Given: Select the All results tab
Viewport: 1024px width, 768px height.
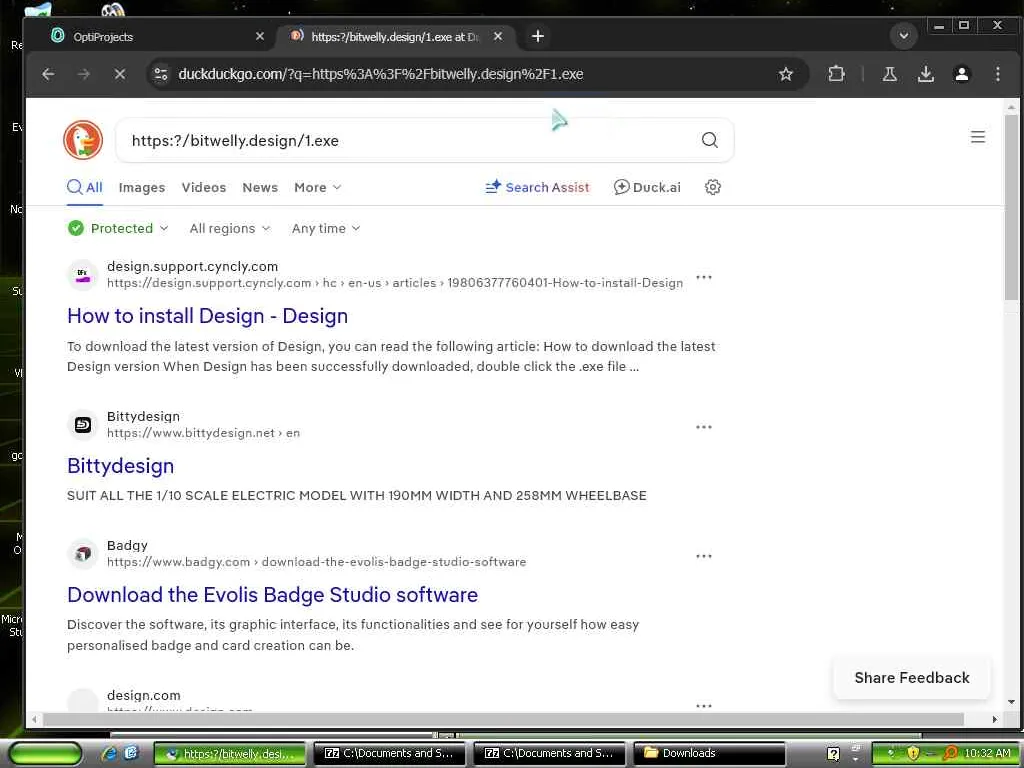Looking at the screenshot, I should (85, 187).
